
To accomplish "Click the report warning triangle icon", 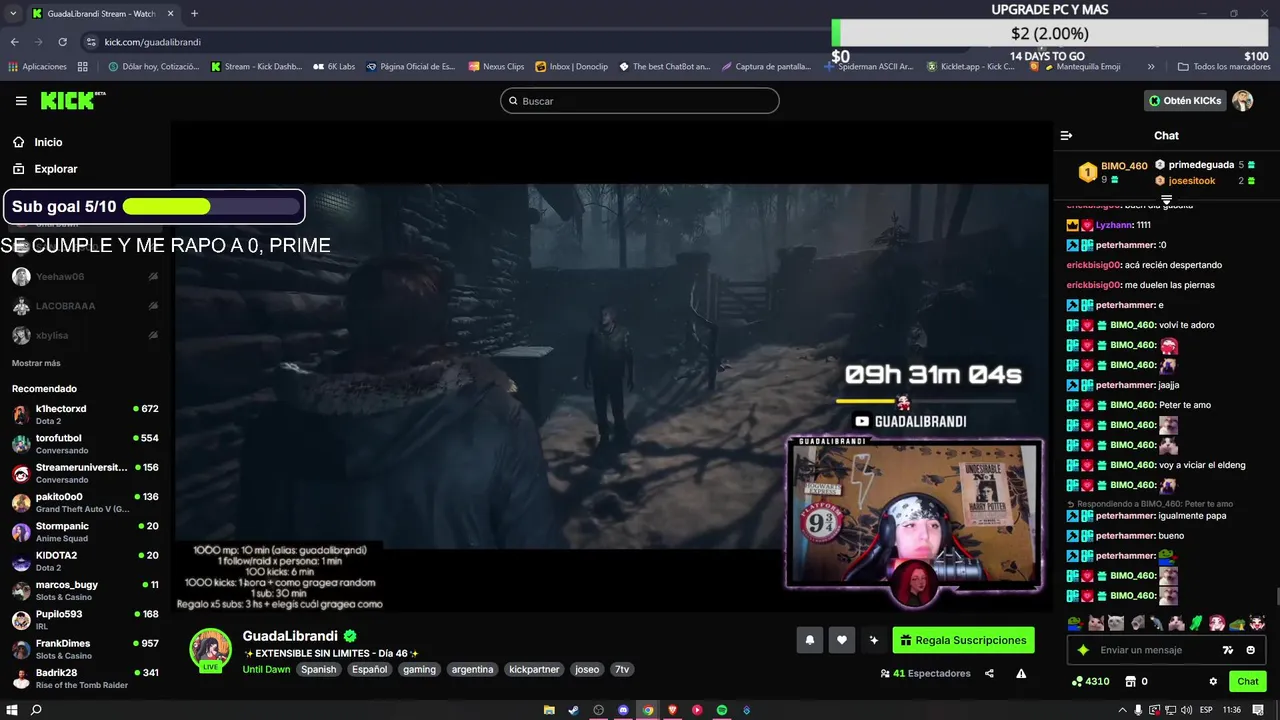I will 1021,674.
